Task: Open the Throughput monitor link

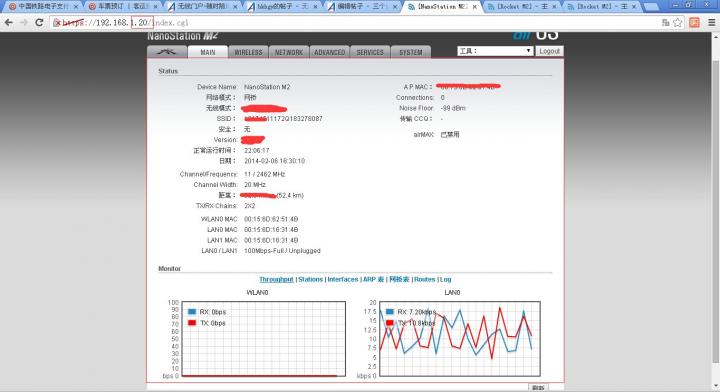Action: (276, 279)
